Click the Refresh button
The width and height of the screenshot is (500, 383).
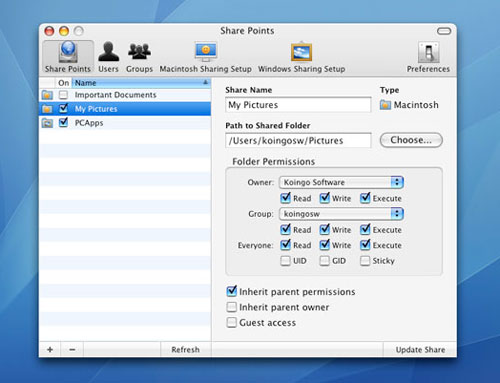click(185, 350)
